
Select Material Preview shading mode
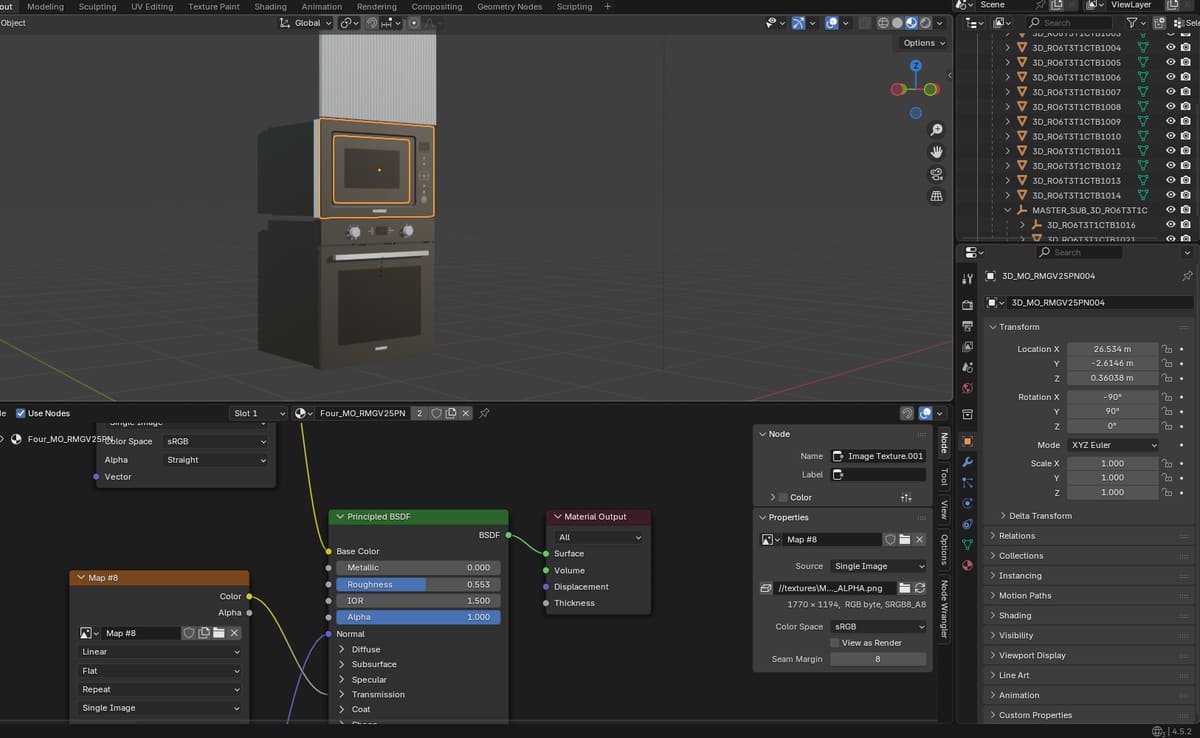coord(911,22)
